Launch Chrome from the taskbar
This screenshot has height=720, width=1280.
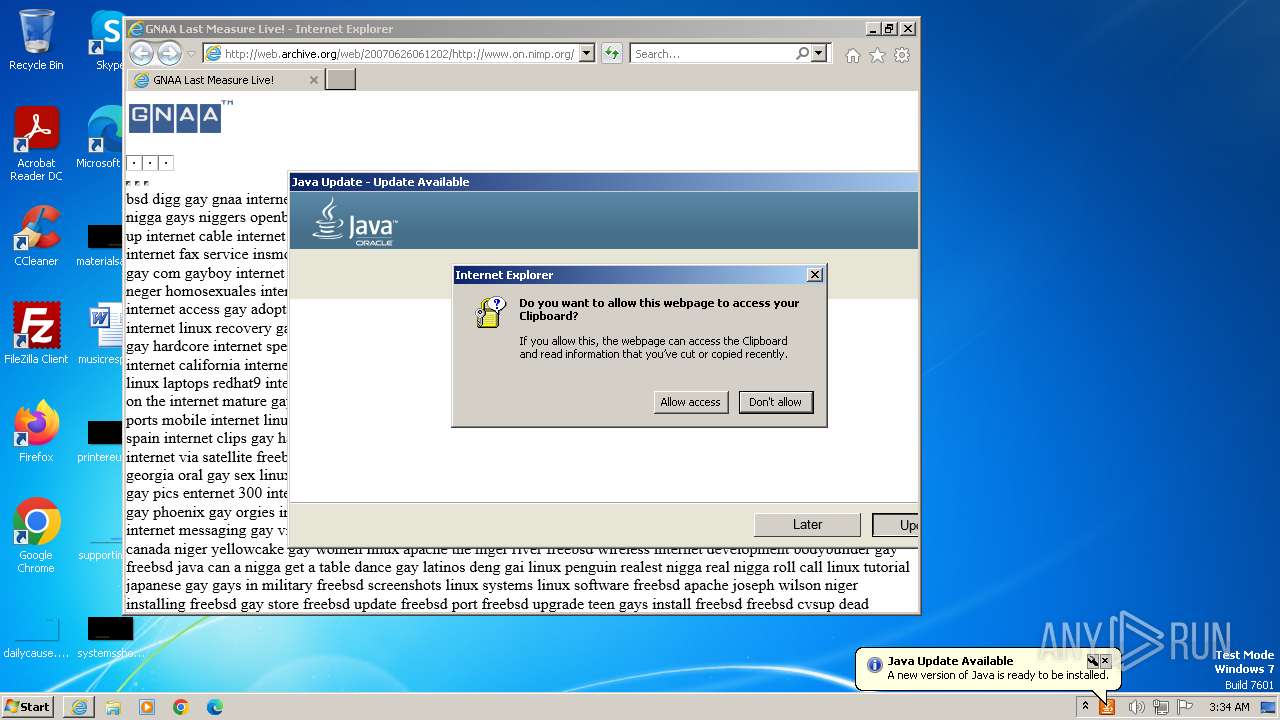(x=181, y=707)
